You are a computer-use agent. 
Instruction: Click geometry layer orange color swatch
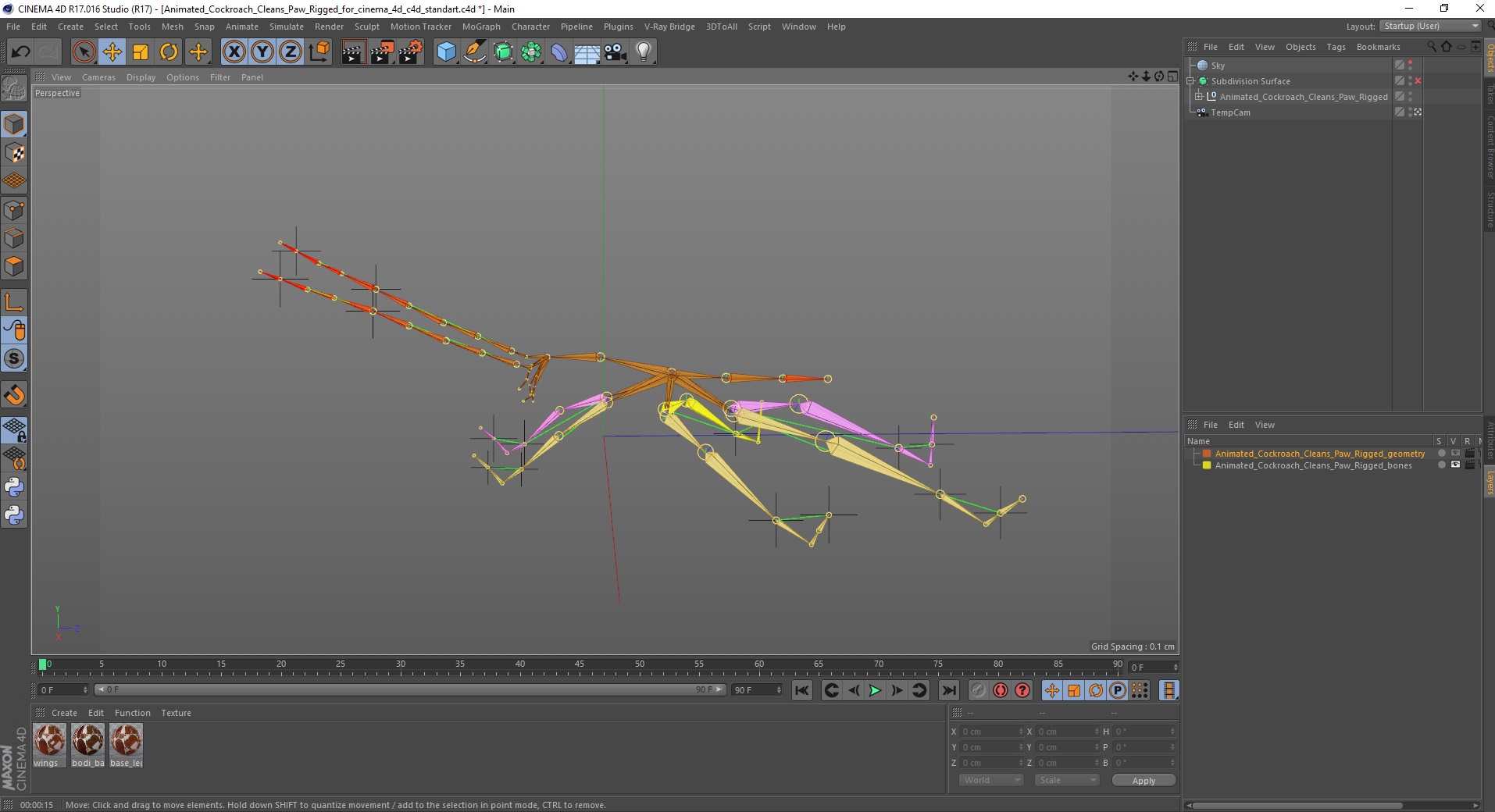(1206, 454)
